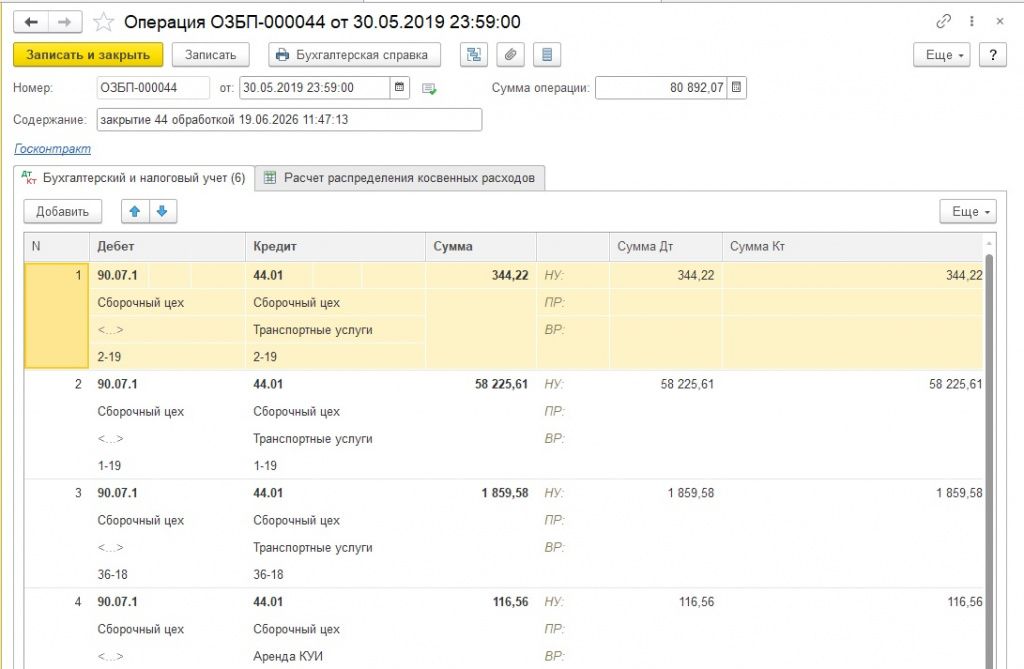This screenshot has height=669, width=1024.
Task: Click the Сумма Кт column header
Action: click(852, 246)
